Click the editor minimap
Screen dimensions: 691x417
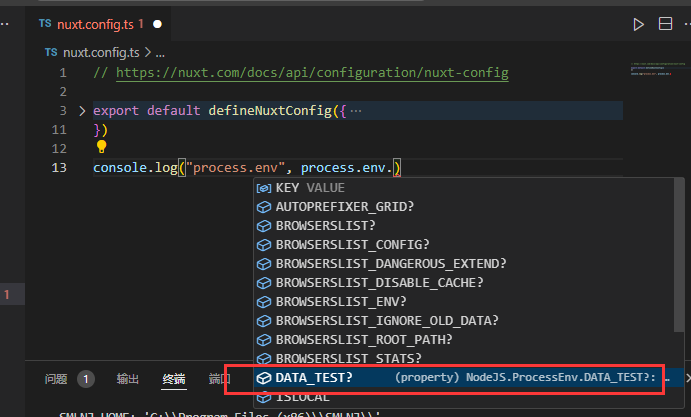tap(658, 69)
